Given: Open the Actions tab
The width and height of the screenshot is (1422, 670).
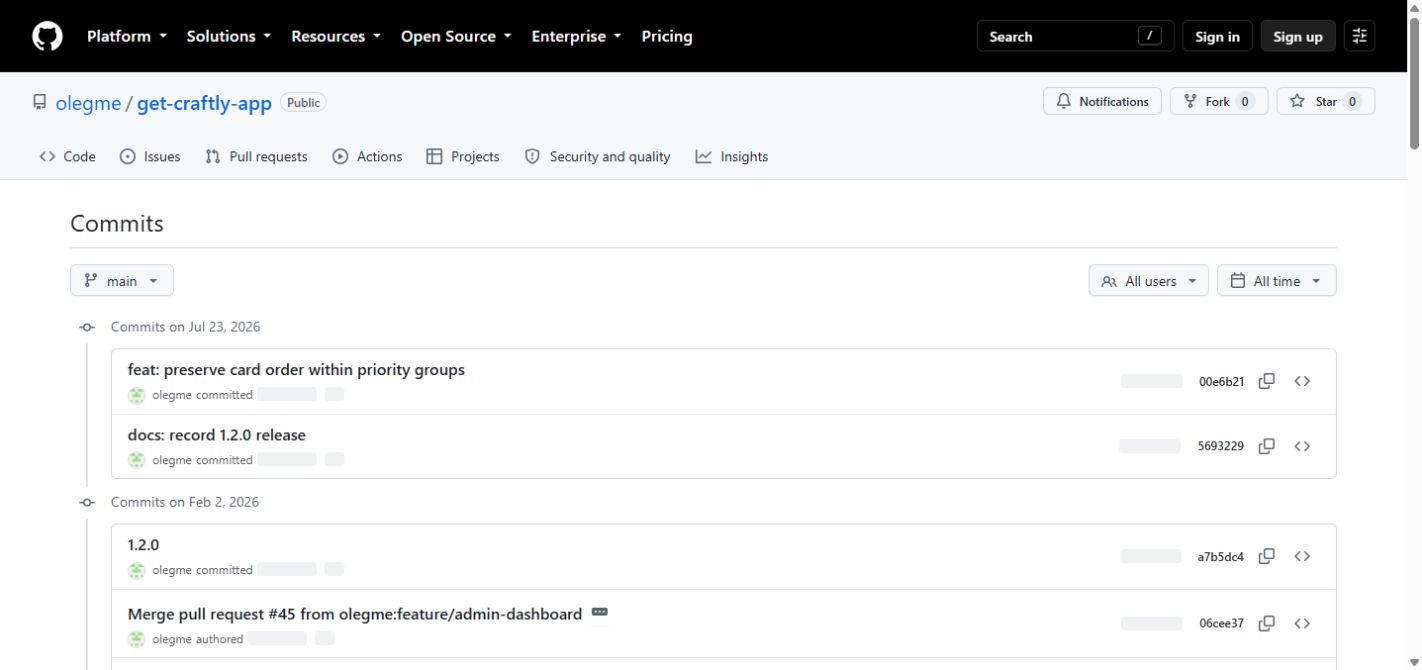Looking at the screenshot, I should tap(367, 157).
